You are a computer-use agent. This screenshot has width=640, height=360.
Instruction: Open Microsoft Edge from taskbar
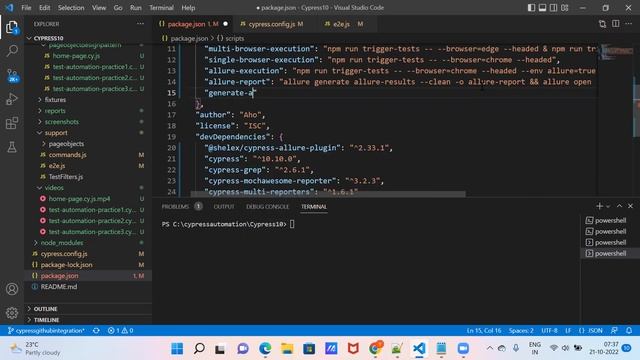[x=265, y=349]
